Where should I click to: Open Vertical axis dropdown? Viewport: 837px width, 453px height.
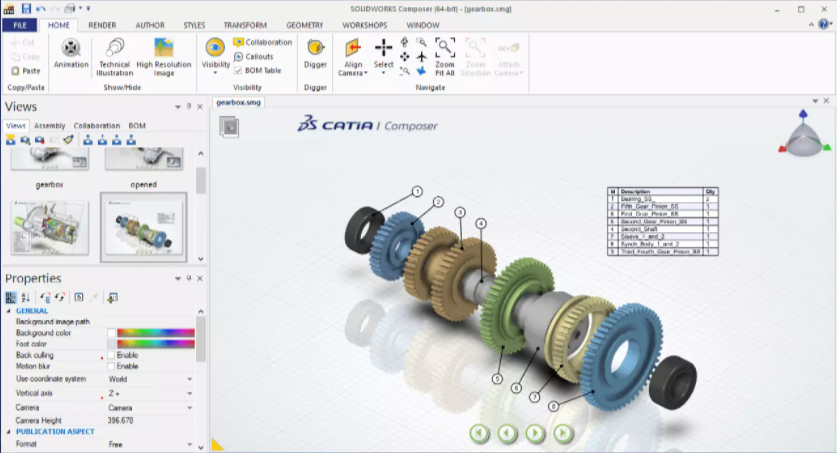click(189, 393)
